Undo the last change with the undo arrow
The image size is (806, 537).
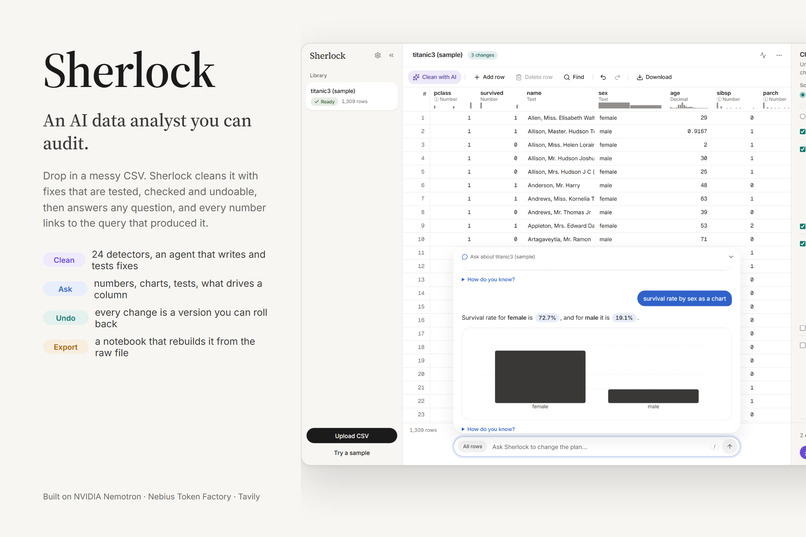603,77
